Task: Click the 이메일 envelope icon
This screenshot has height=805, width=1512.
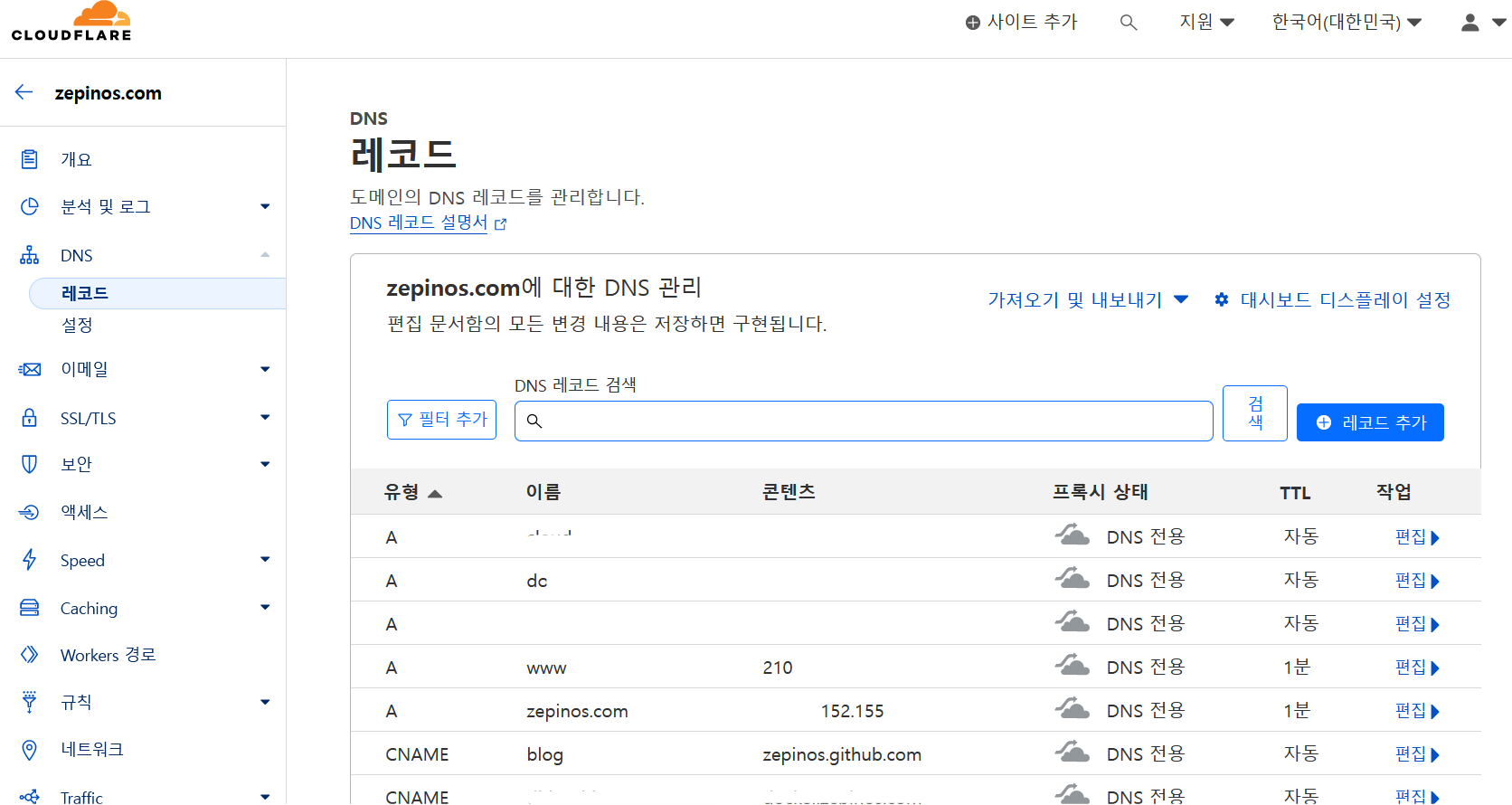Action: click(x=30, y=369)
